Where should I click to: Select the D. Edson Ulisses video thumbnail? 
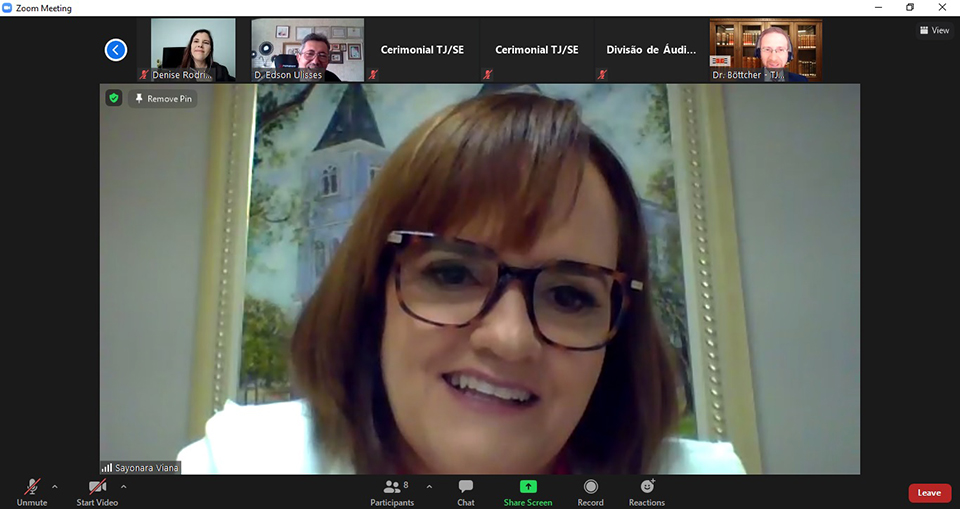(307, 49)
